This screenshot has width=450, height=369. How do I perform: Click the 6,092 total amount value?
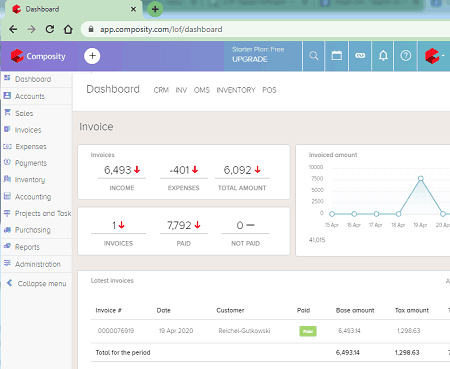[237, 170]
